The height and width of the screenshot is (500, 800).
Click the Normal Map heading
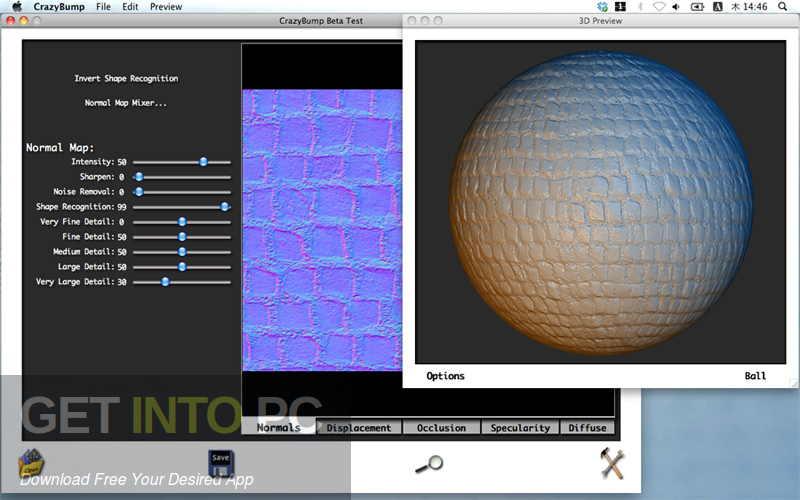60,147
